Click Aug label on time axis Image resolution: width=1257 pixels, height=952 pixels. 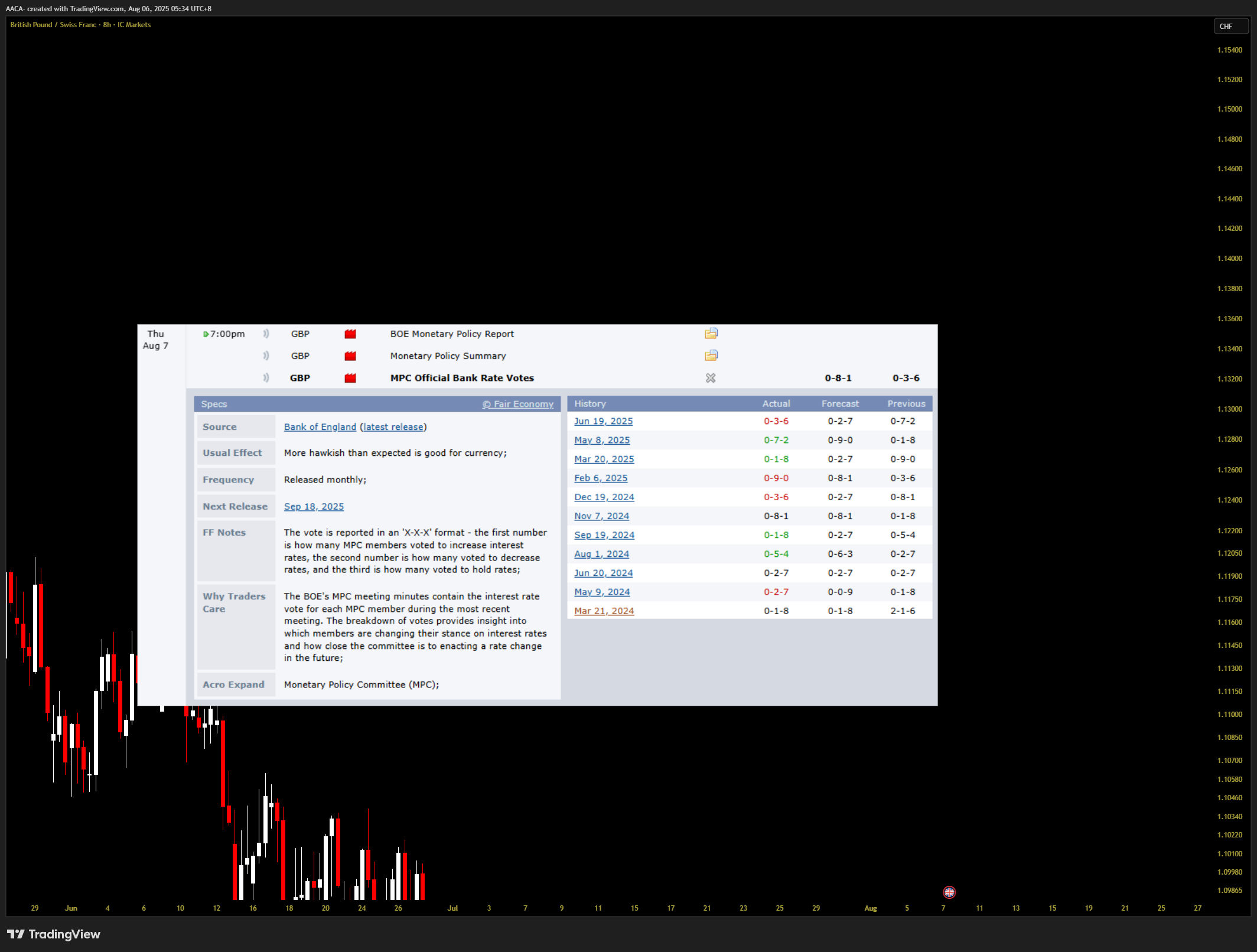pyautogui.click(x=870, y=908)
